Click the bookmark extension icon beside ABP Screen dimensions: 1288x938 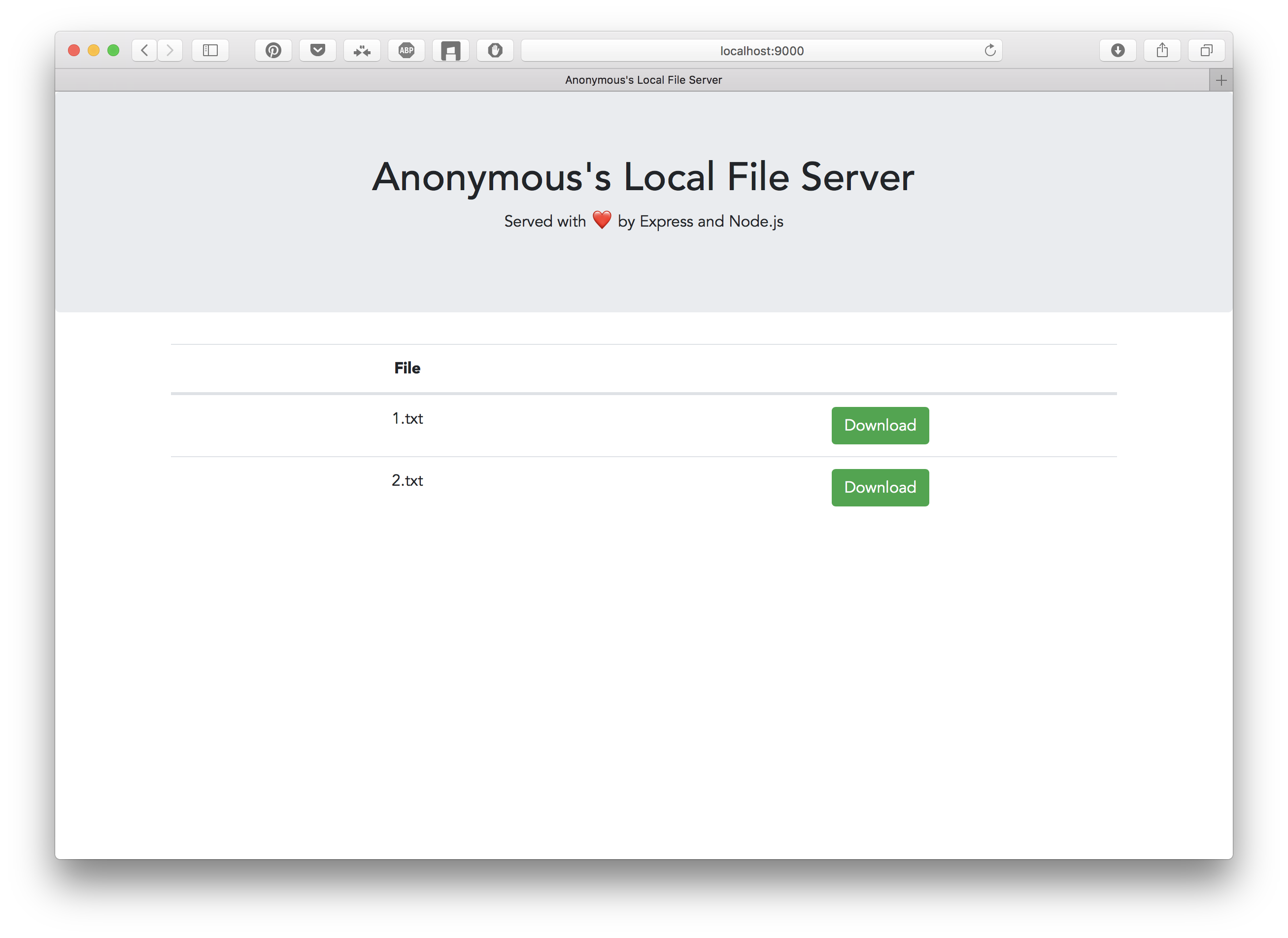450,51
